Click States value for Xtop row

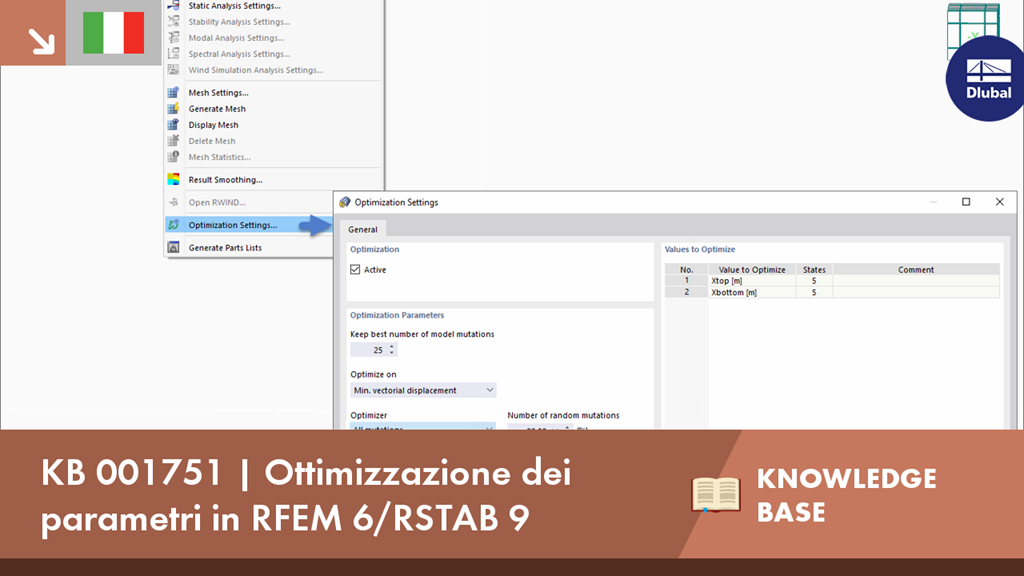tap(814, 281)
